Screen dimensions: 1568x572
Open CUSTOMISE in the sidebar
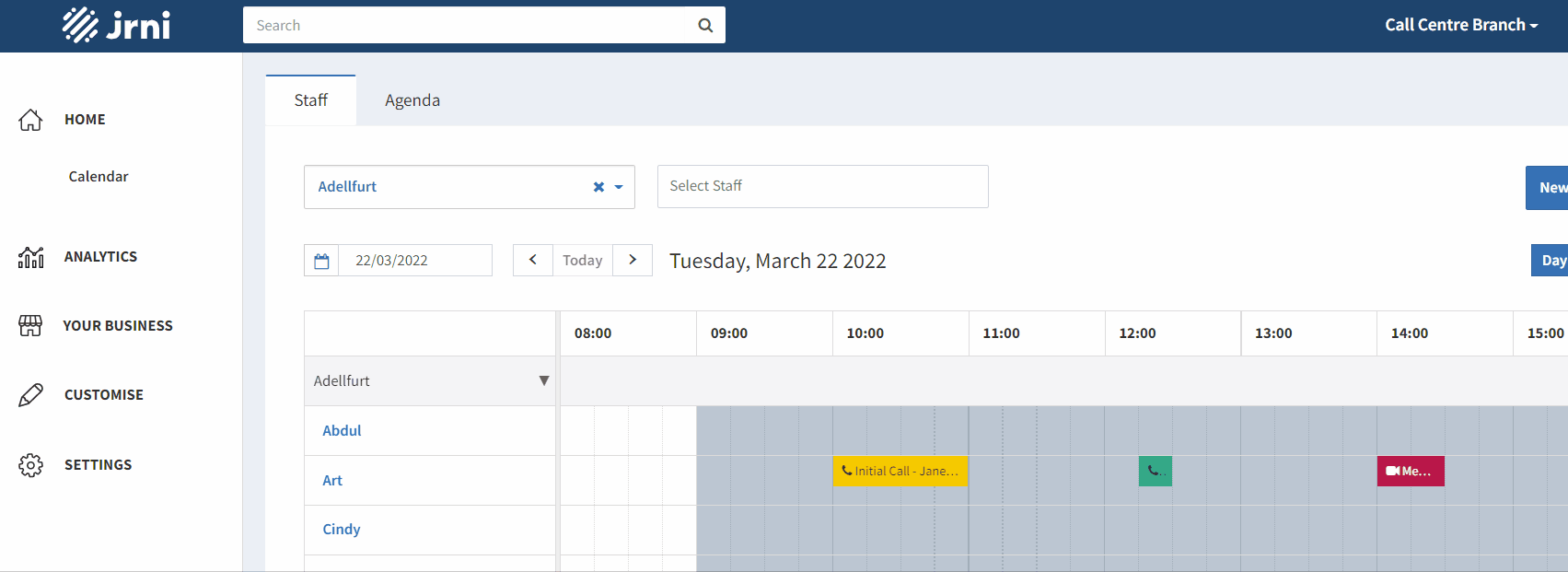coord(104,395)
